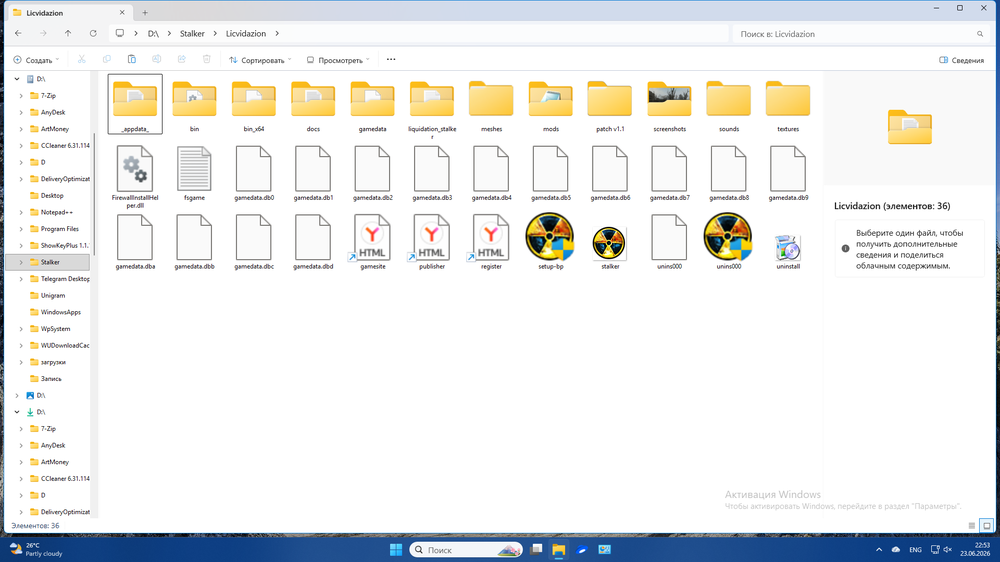Viewport: 1000px width, 562px height.
Task: Select the mods folder
Action: pyautogui.click(x=550, y=100)
